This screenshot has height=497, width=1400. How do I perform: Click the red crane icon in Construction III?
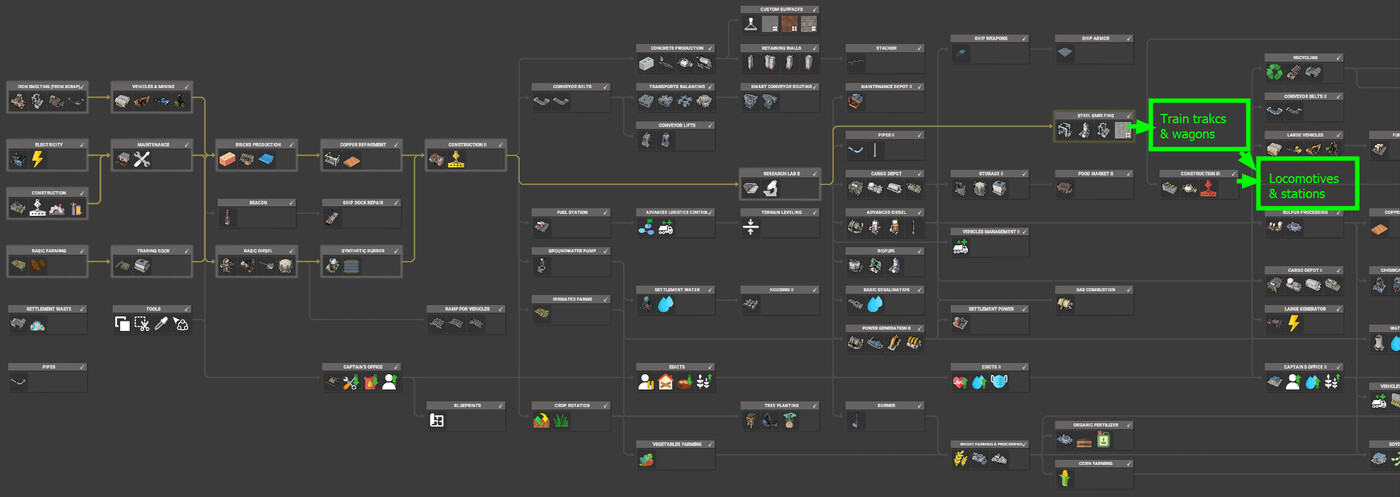(x=1208, y=188)
